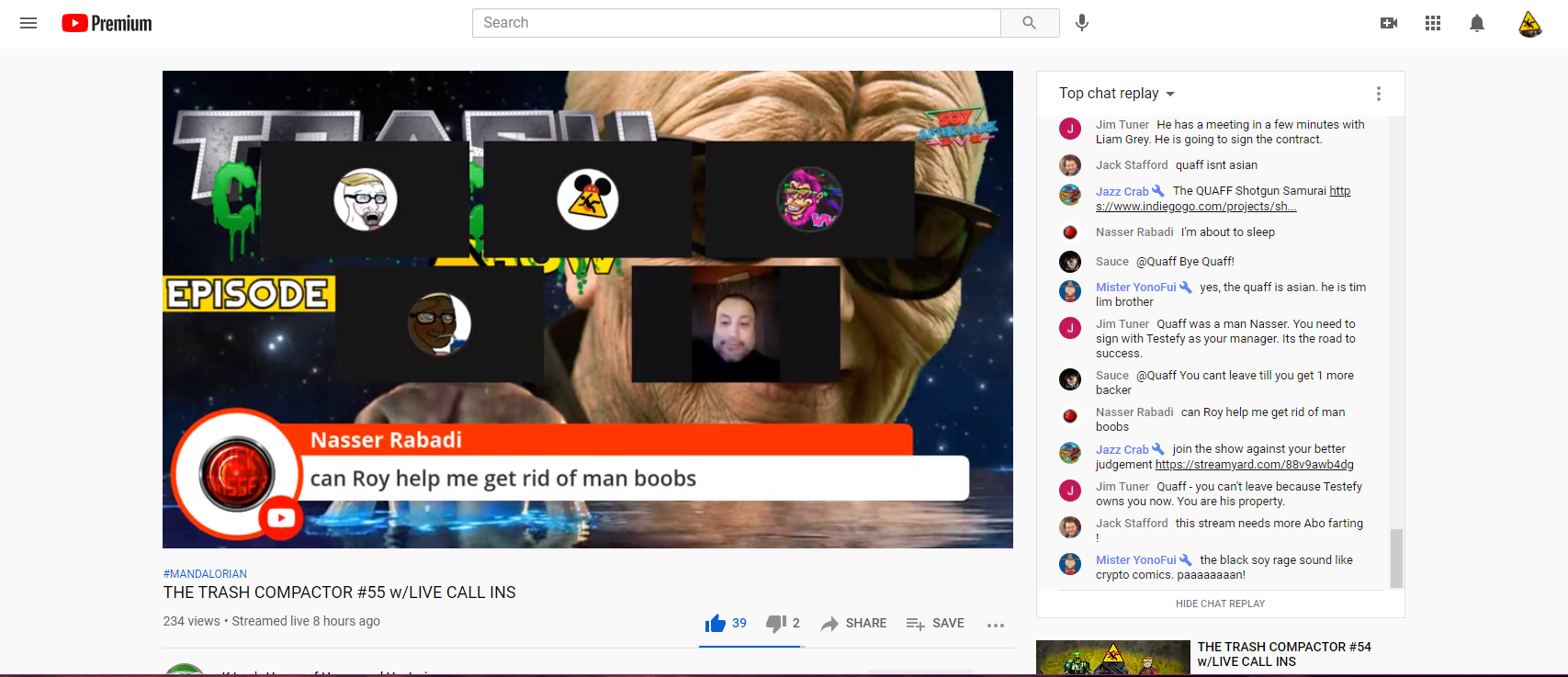
Task: Click Jim Tuner's avatar by 'Testefy owns you now'
Action: 1070,491
